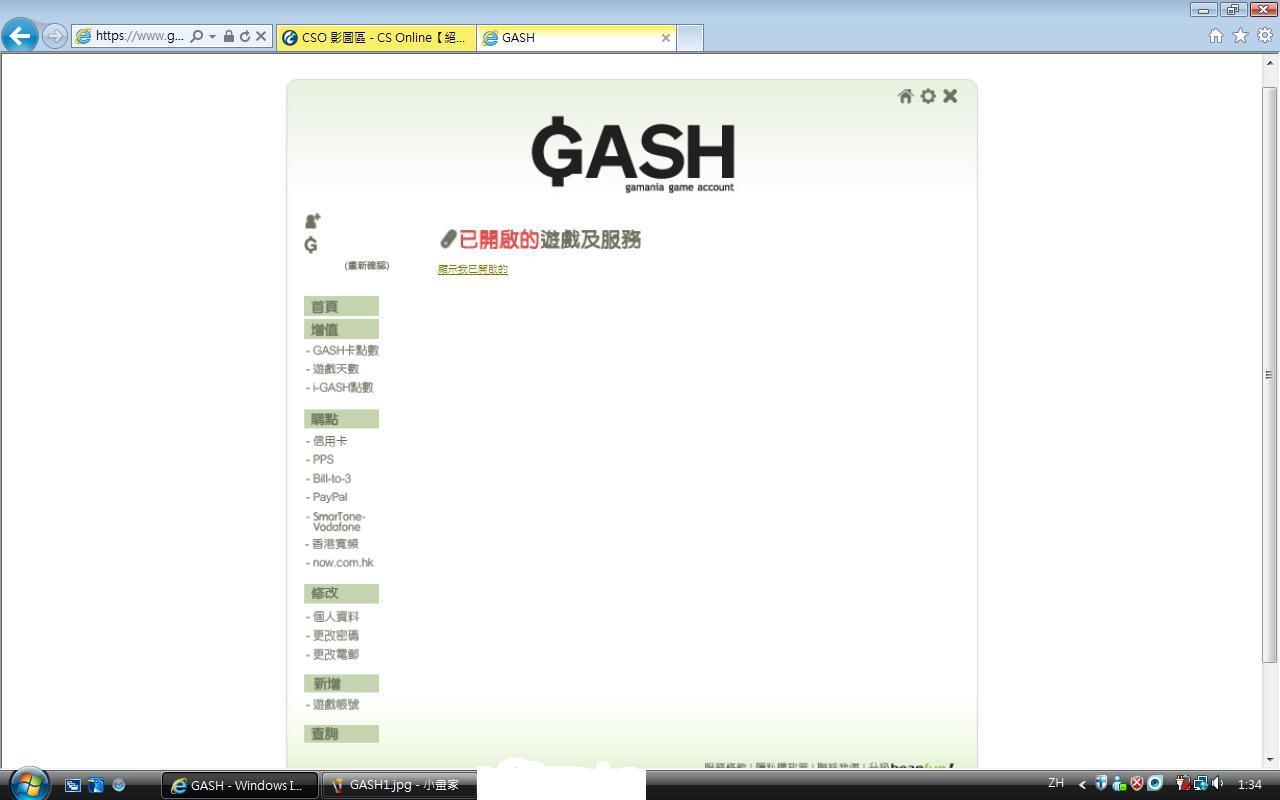Refresh the page with the reload icon
The height and width of the screenshot is (800, 1280).
(244, 37)
